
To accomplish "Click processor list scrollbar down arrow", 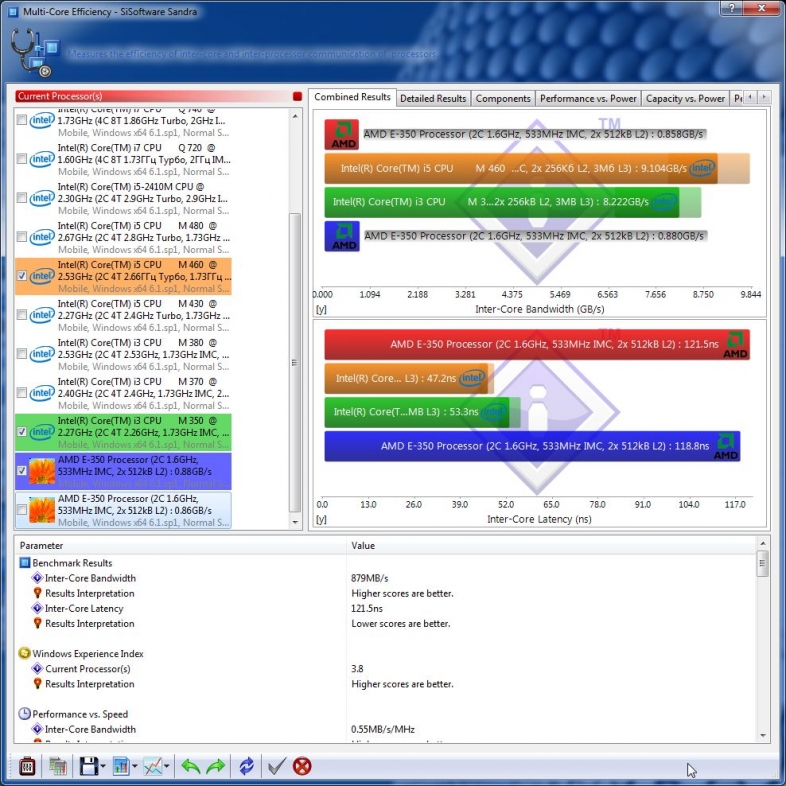I will (x=295, y=522).
